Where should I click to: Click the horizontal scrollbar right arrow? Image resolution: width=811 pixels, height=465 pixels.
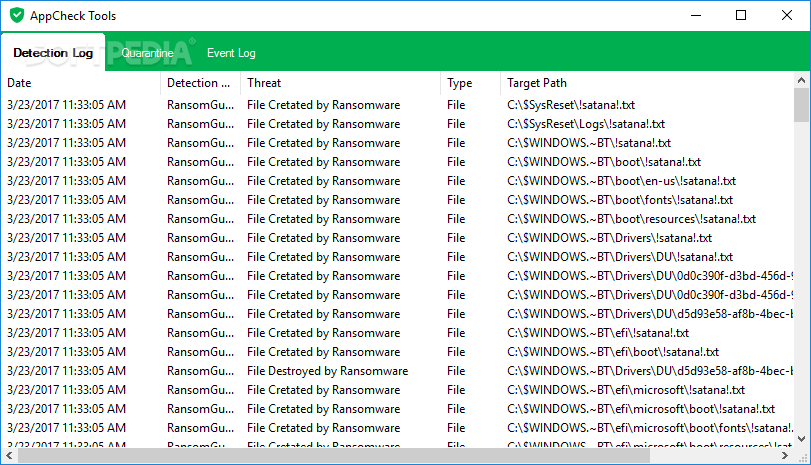coord(785,456)
